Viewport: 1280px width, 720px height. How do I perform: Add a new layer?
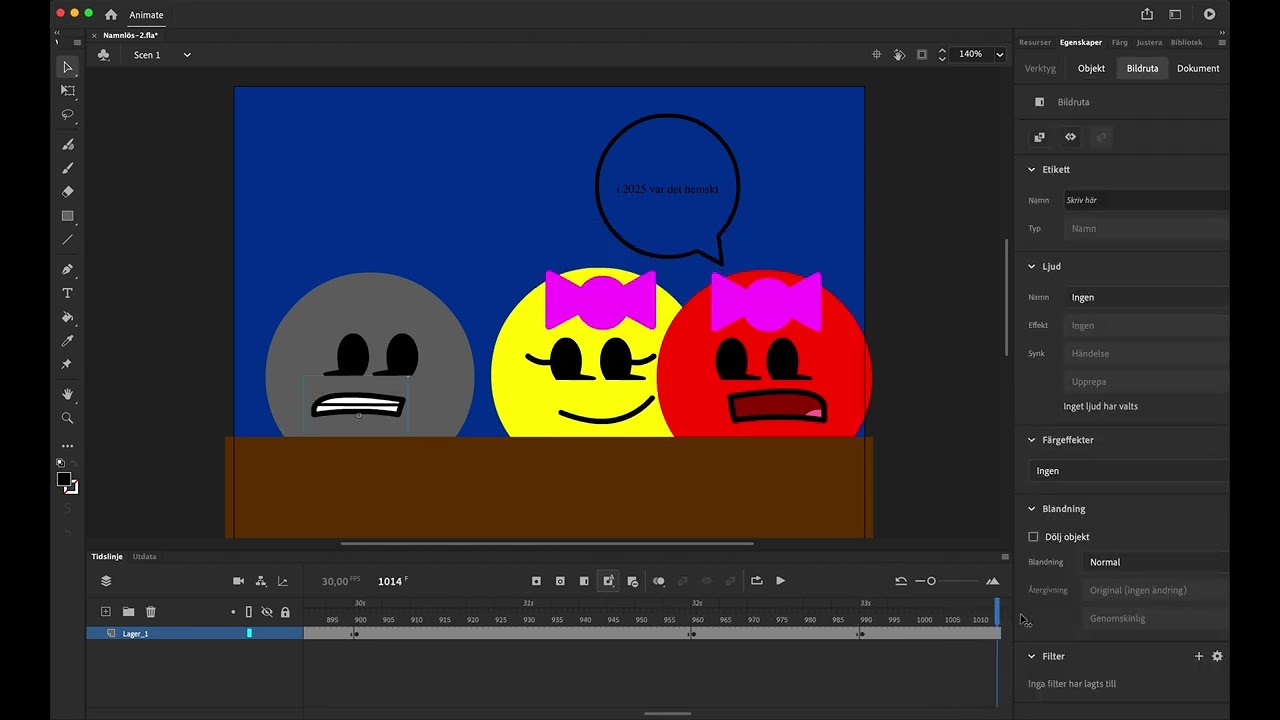(x=105, y=612)
